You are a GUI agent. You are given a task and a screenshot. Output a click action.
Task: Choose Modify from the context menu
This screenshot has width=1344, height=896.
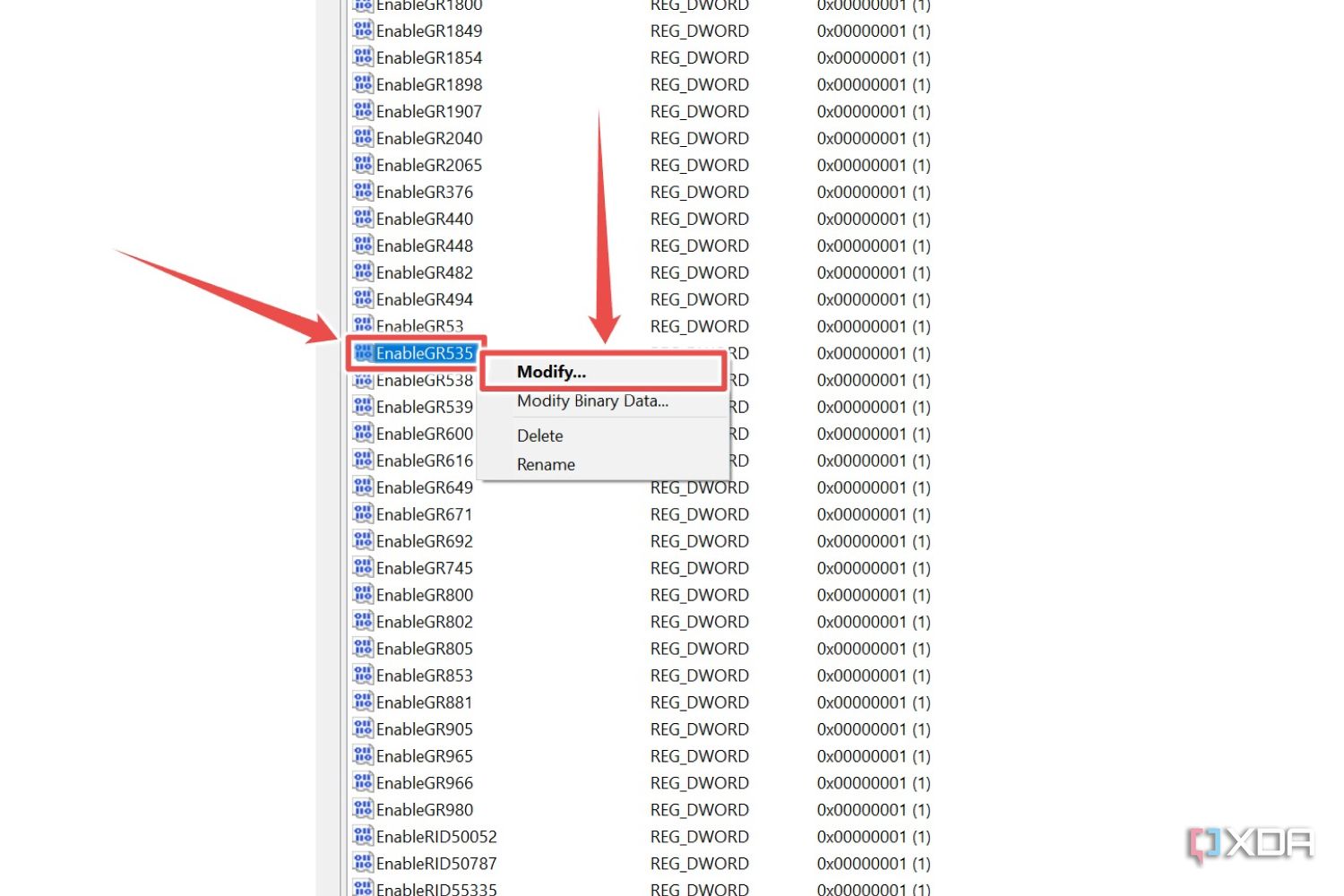click(550, 371)
